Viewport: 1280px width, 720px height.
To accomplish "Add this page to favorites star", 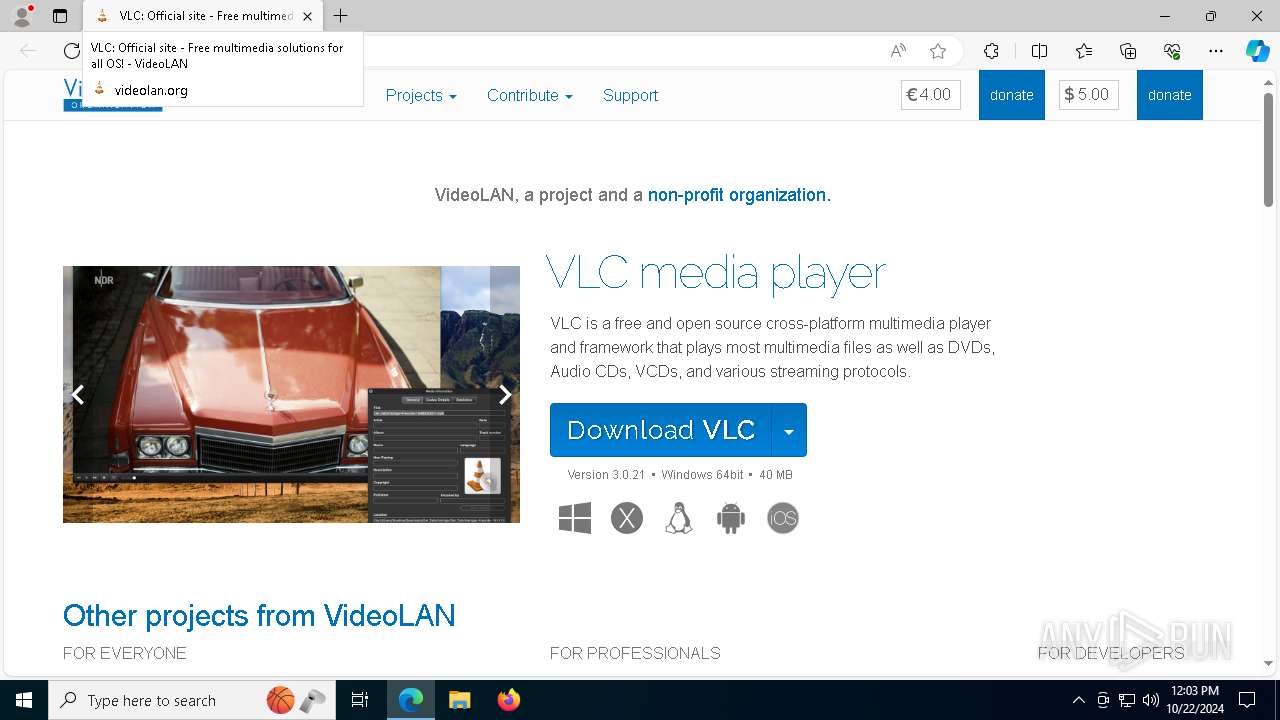I will coord(937,51).
